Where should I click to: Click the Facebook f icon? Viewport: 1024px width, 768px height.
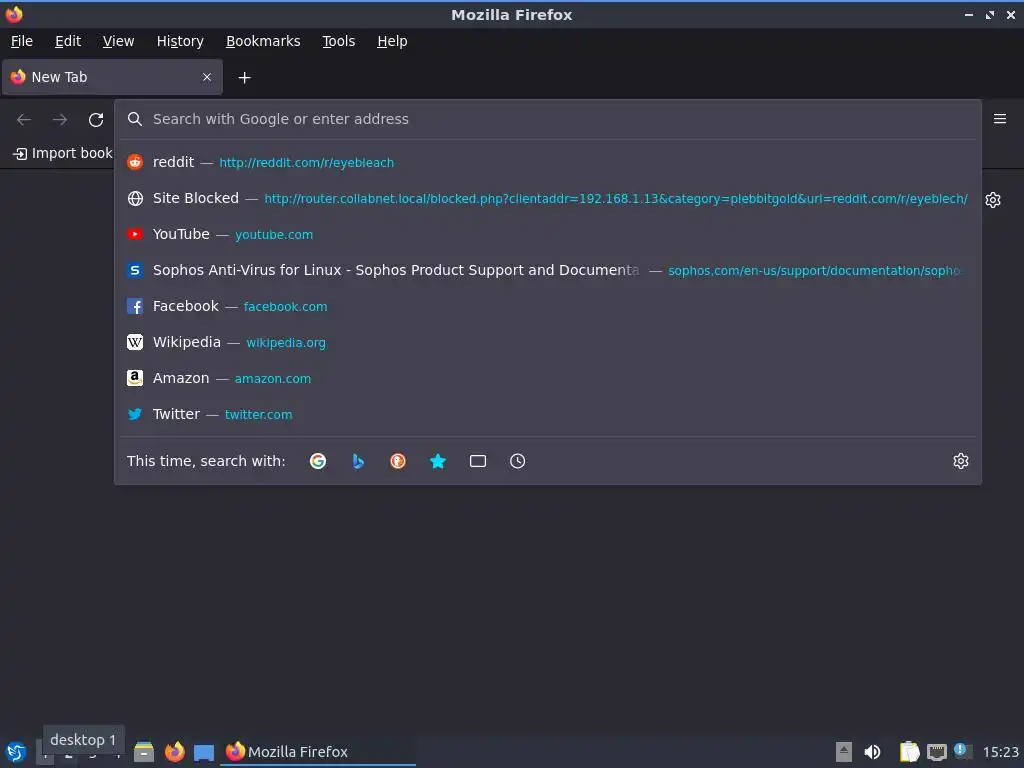(135, 306)
